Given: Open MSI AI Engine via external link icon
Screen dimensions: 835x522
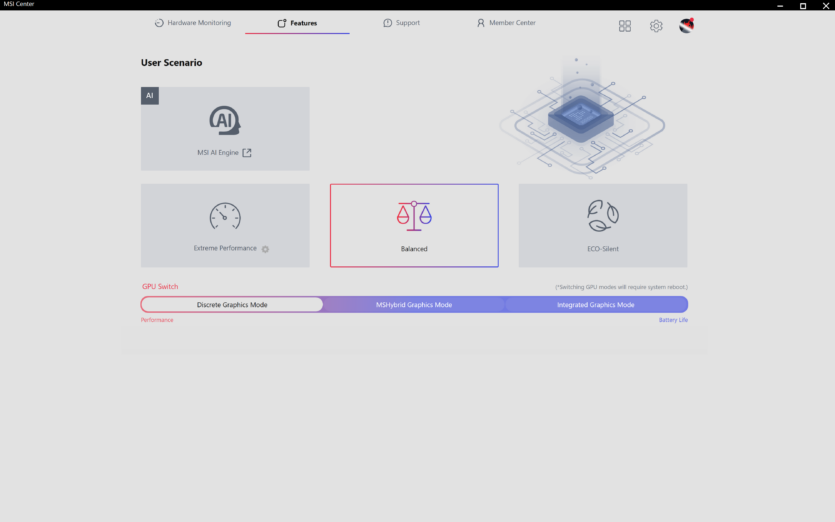Looking at the screenshot, I should [x=247, y=153].
